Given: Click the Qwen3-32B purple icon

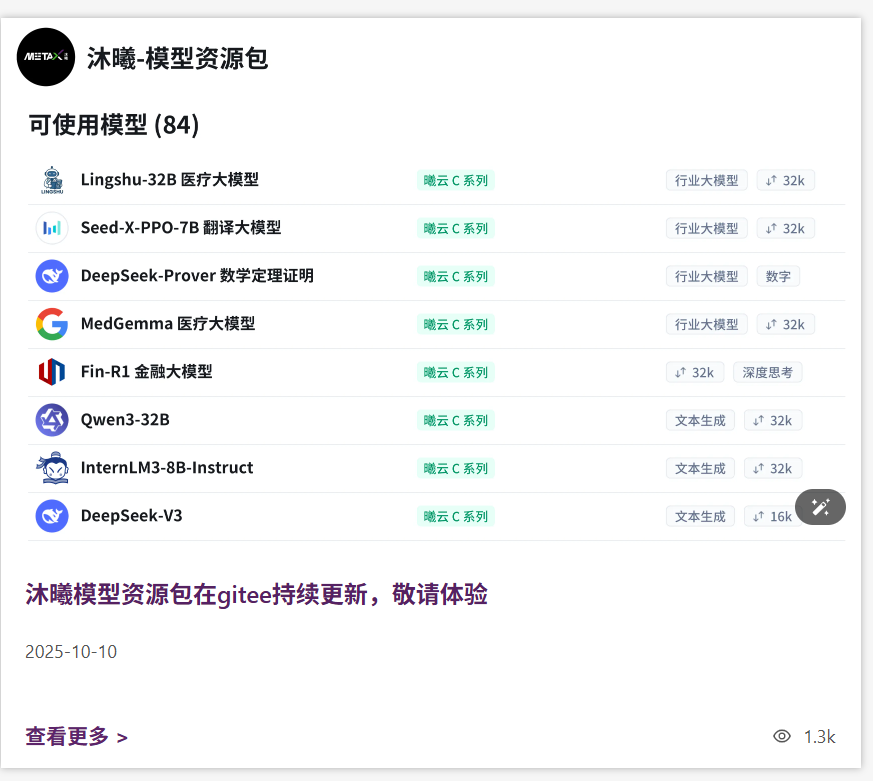Looking at the screenshot, I should [x=52, y=420].
